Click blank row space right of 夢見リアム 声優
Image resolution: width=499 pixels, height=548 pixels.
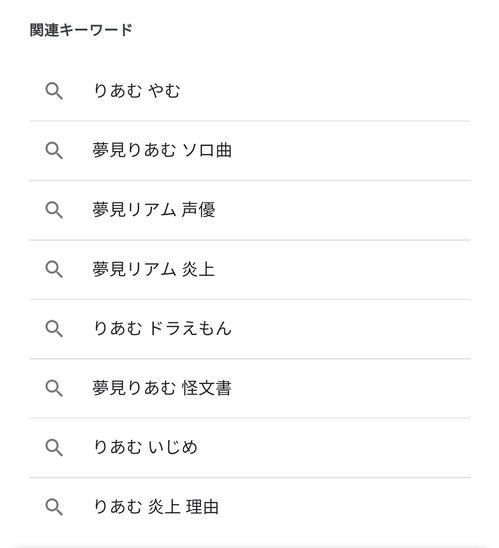(342, 210)
